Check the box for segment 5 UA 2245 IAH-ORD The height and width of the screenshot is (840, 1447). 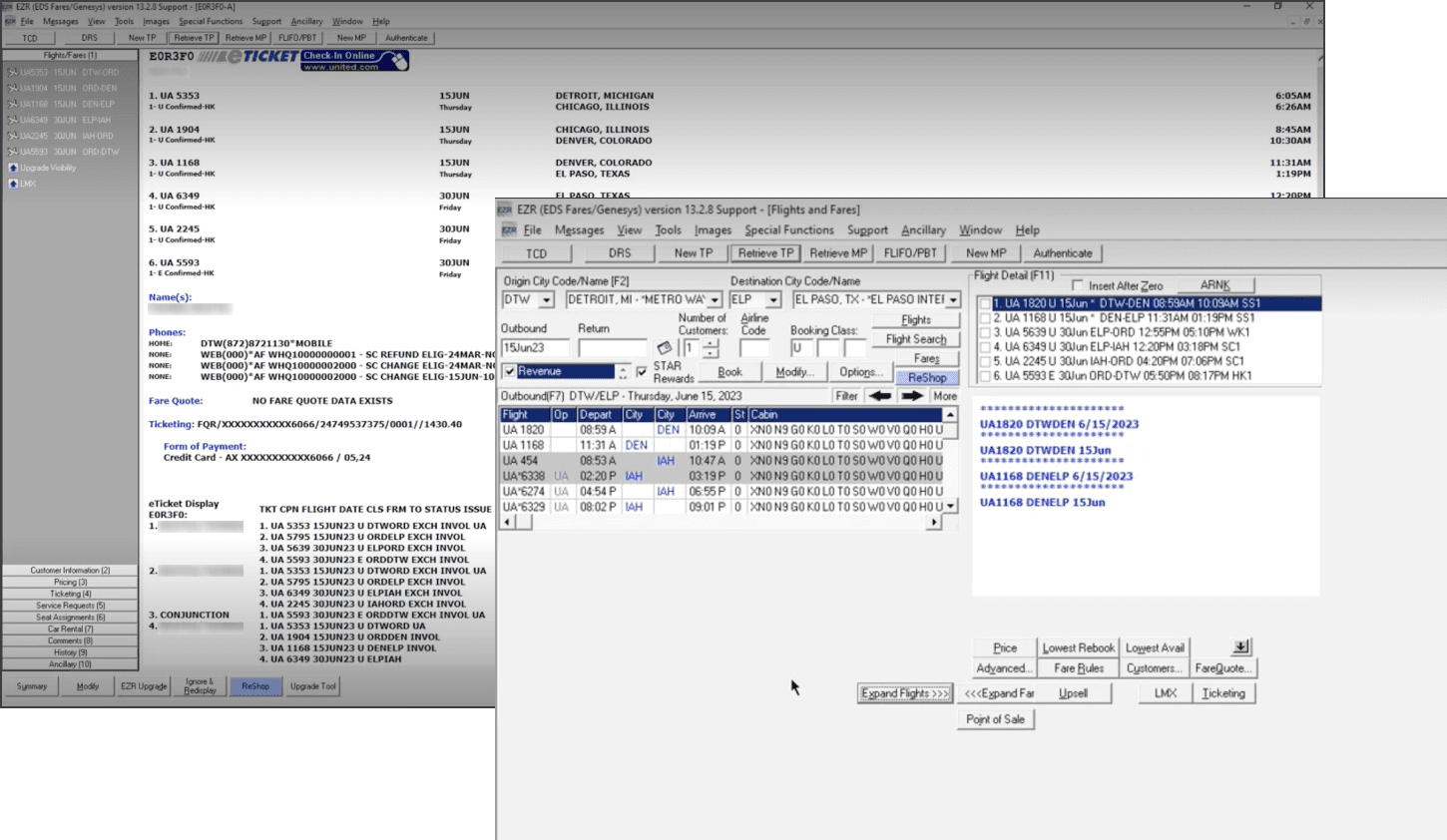click(985, 362)
